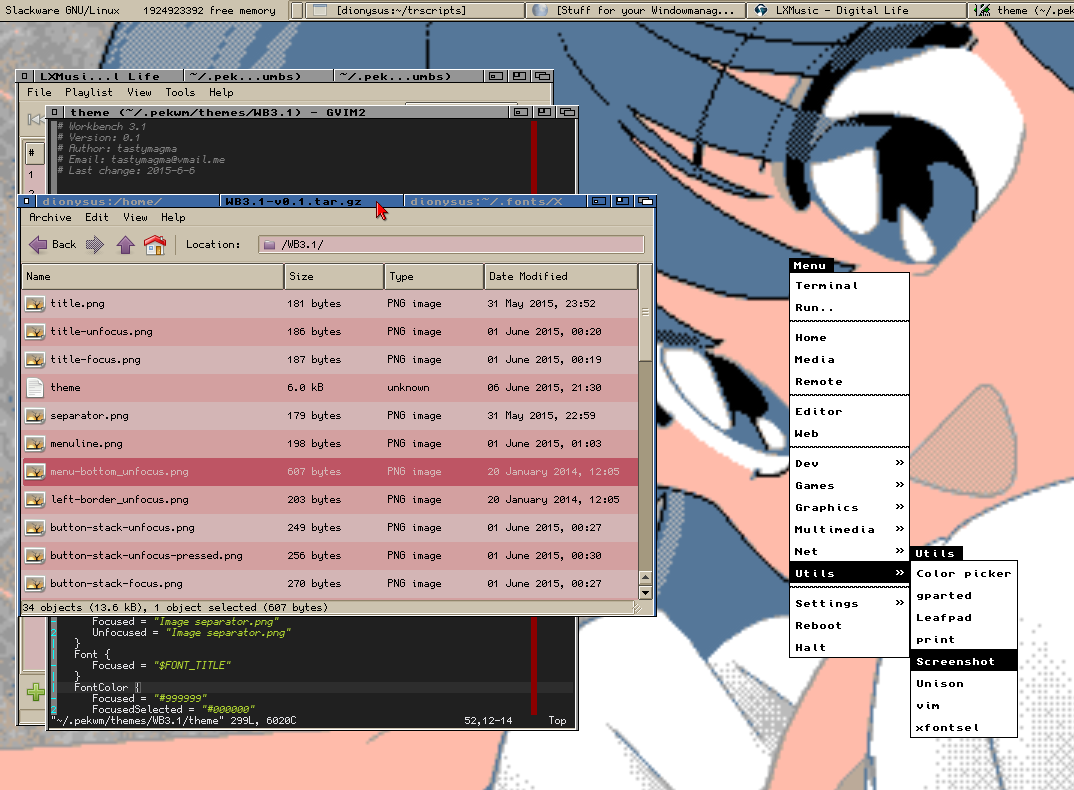
Task: Click the Location path input field
Action: coord(451,245)
